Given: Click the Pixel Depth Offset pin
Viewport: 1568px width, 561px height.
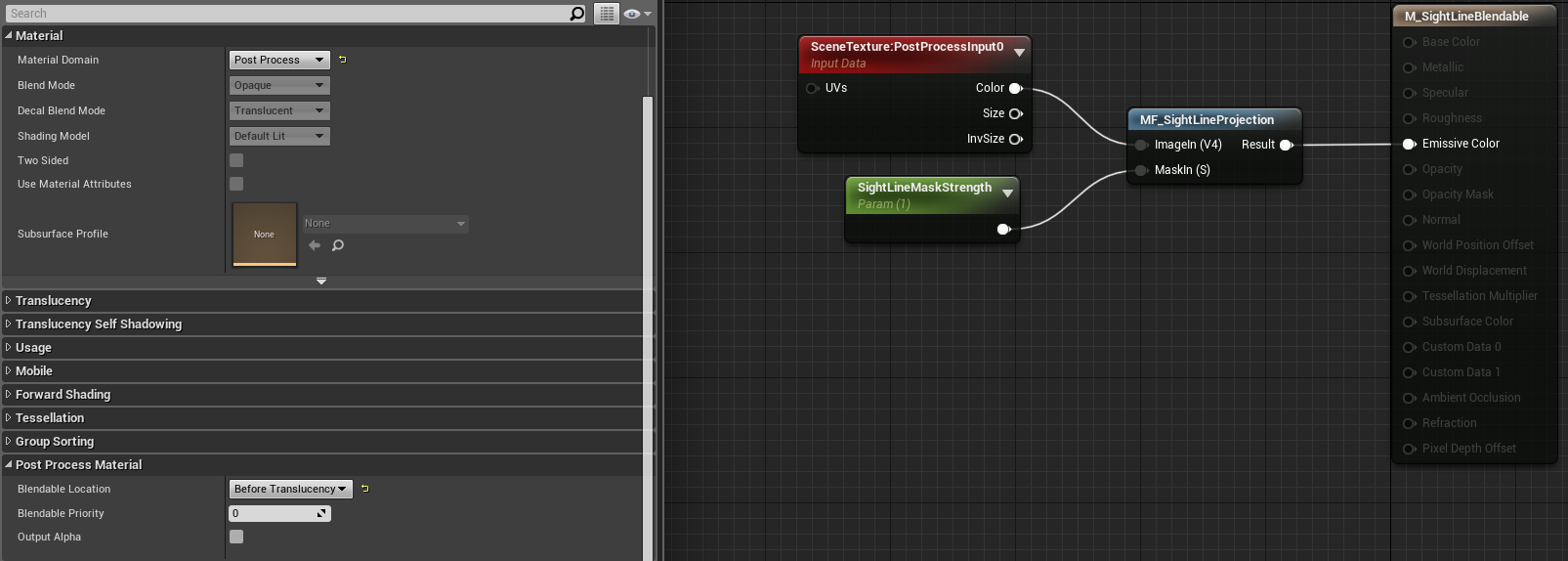Looking at the screenshot, I should (1409, 449).
